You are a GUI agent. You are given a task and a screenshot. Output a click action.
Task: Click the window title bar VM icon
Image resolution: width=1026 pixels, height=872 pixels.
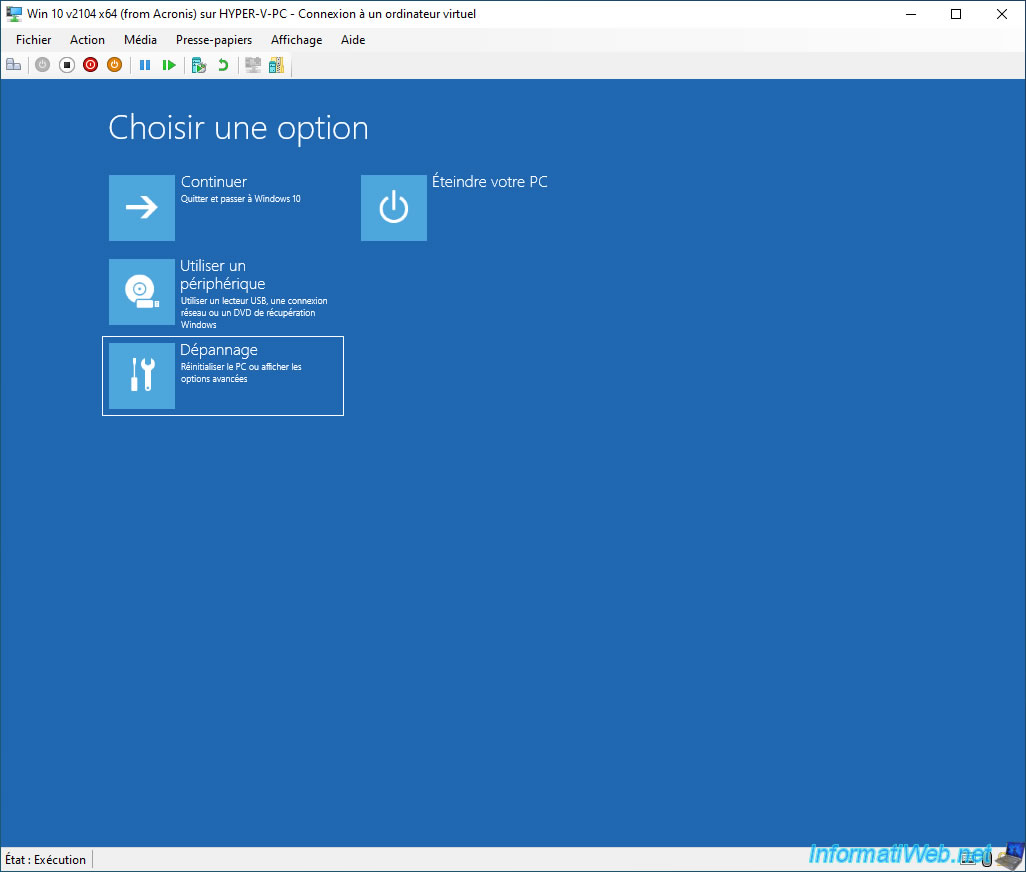click(14, 14)
